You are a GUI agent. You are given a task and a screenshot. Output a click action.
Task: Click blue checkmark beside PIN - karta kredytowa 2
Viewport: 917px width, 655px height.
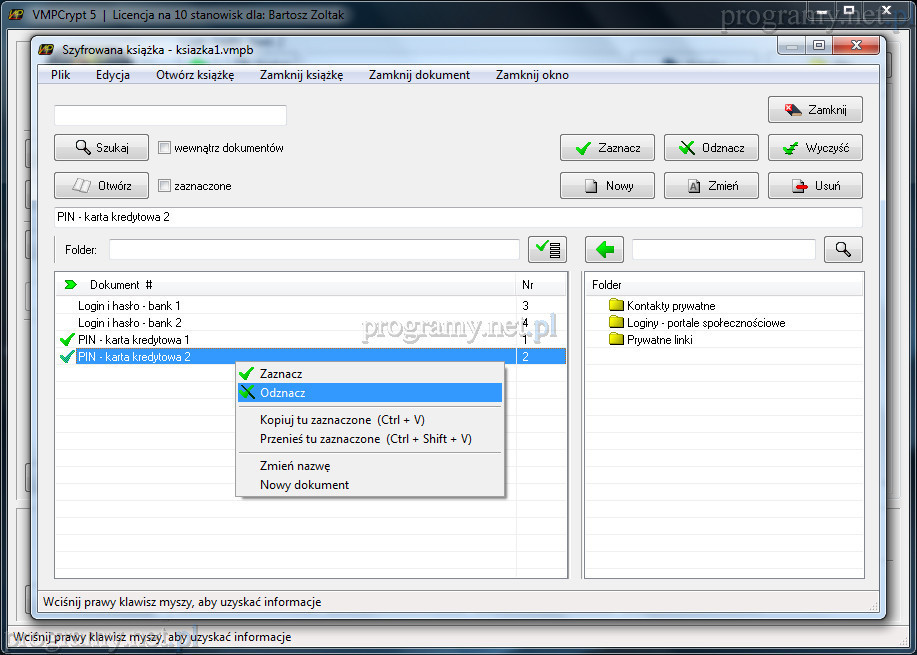[x=67, y=357]
